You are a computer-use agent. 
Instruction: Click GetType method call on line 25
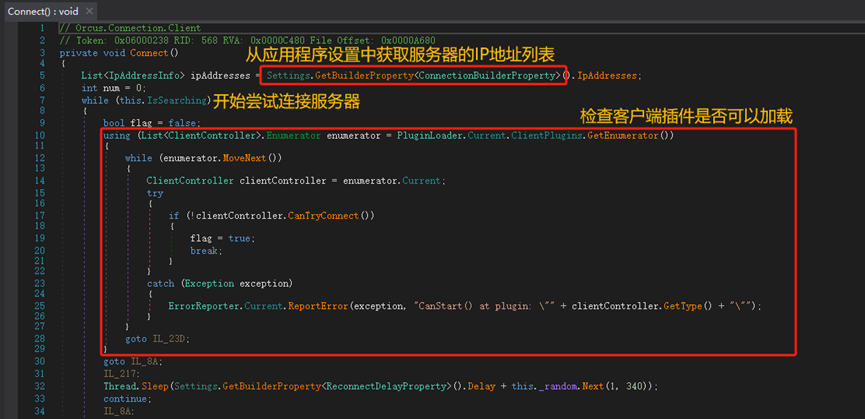click(682, 306)
